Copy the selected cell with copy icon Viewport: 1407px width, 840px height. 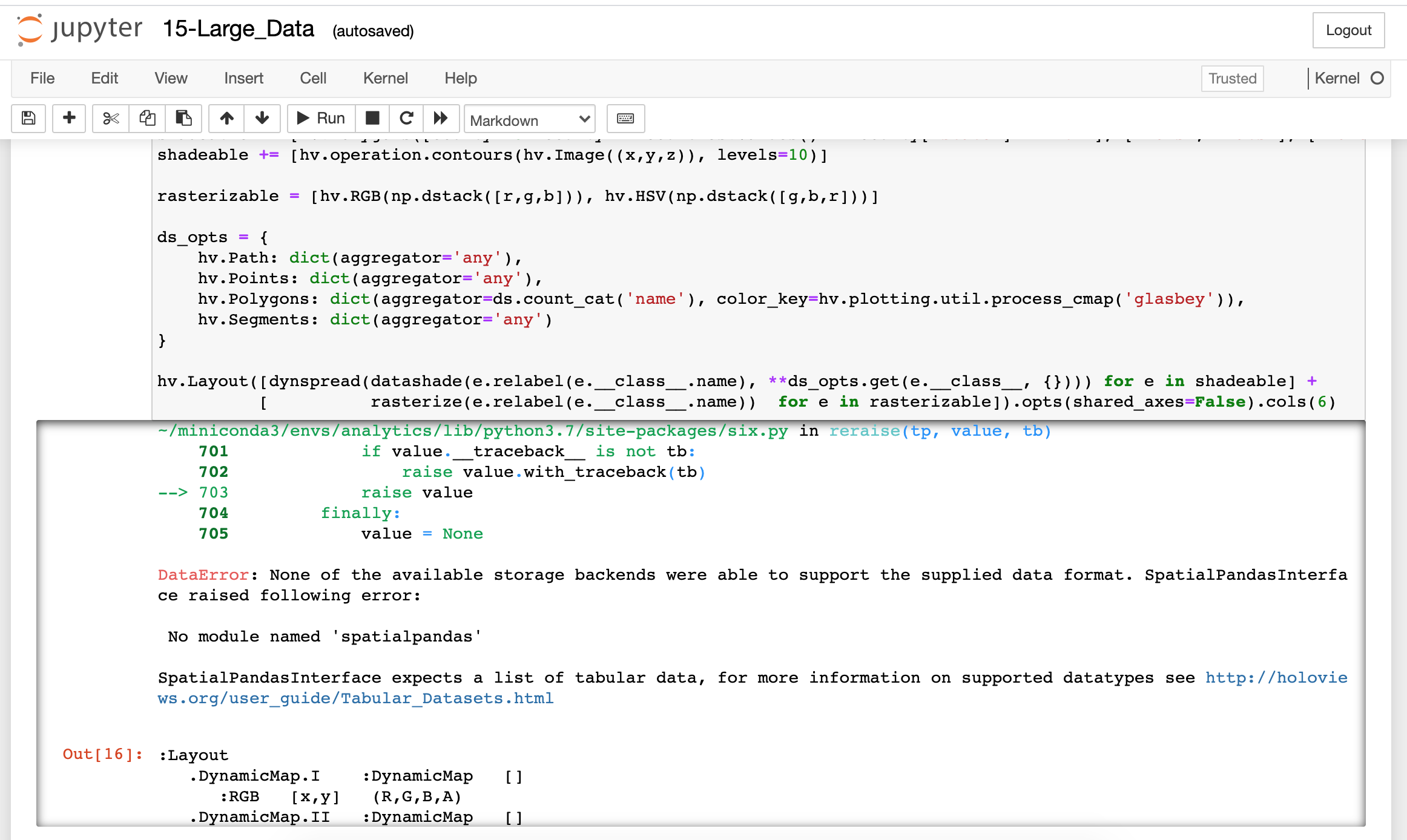[x=147, y=119]
